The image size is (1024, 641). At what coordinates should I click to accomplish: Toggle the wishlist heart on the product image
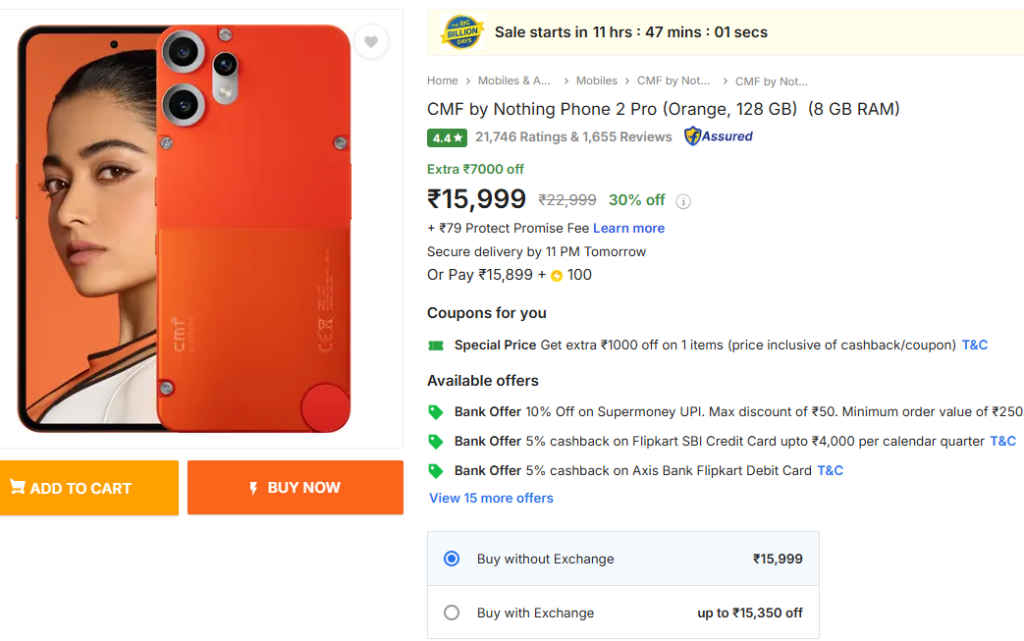371,42
